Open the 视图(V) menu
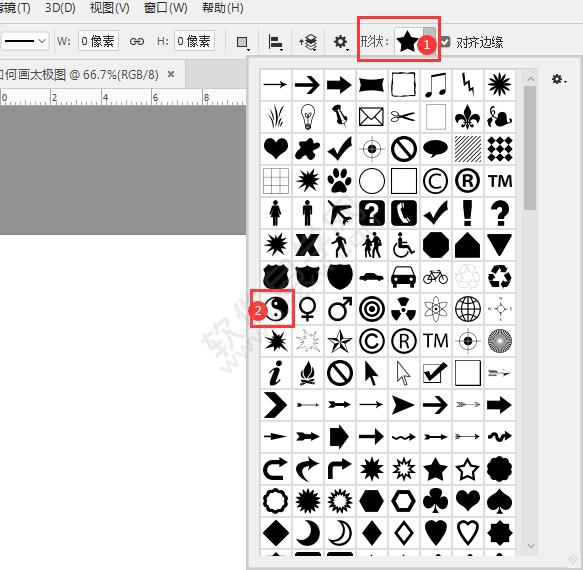The height and width of the screenshot is (570, 583). [110, 8]
